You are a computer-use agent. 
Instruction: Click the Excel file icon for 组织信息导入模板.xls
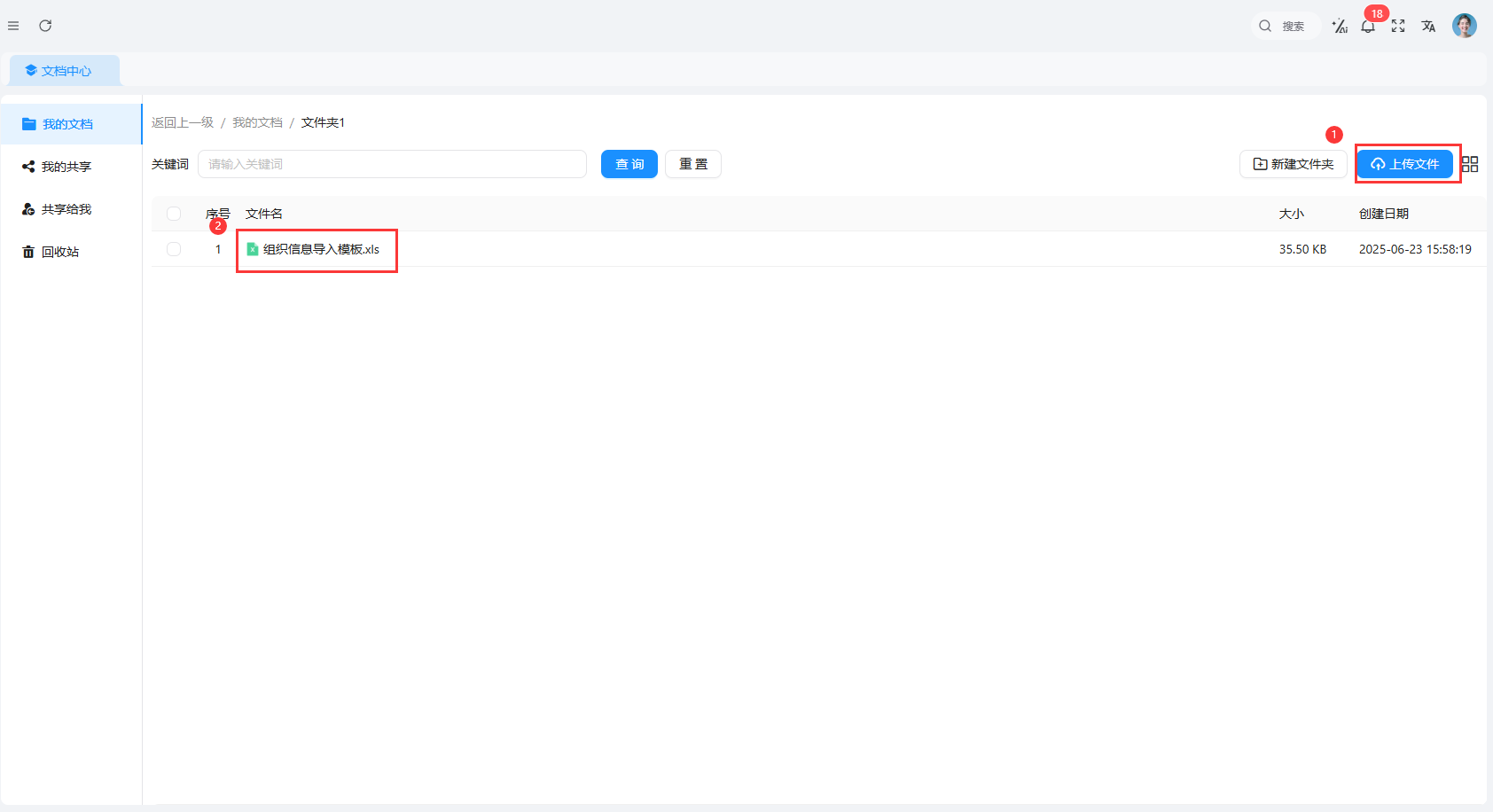click(x=253, y=249)
